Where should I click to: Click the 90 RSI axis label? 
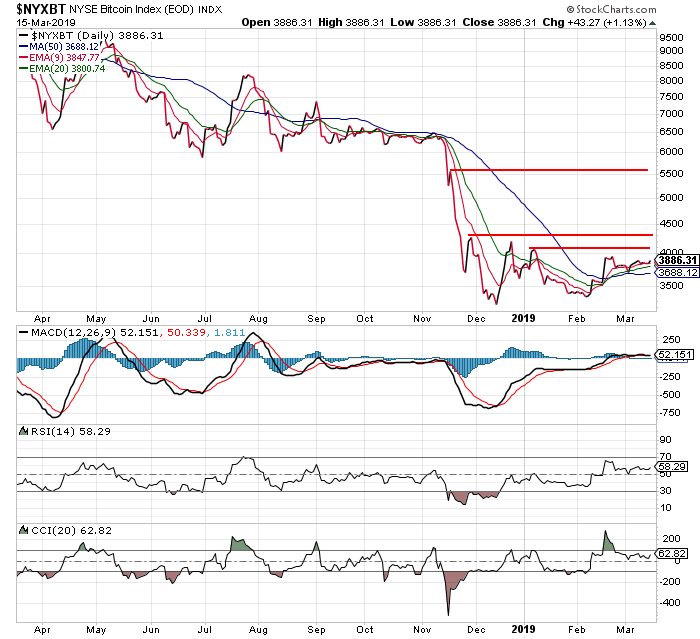(x=666, y=439)
